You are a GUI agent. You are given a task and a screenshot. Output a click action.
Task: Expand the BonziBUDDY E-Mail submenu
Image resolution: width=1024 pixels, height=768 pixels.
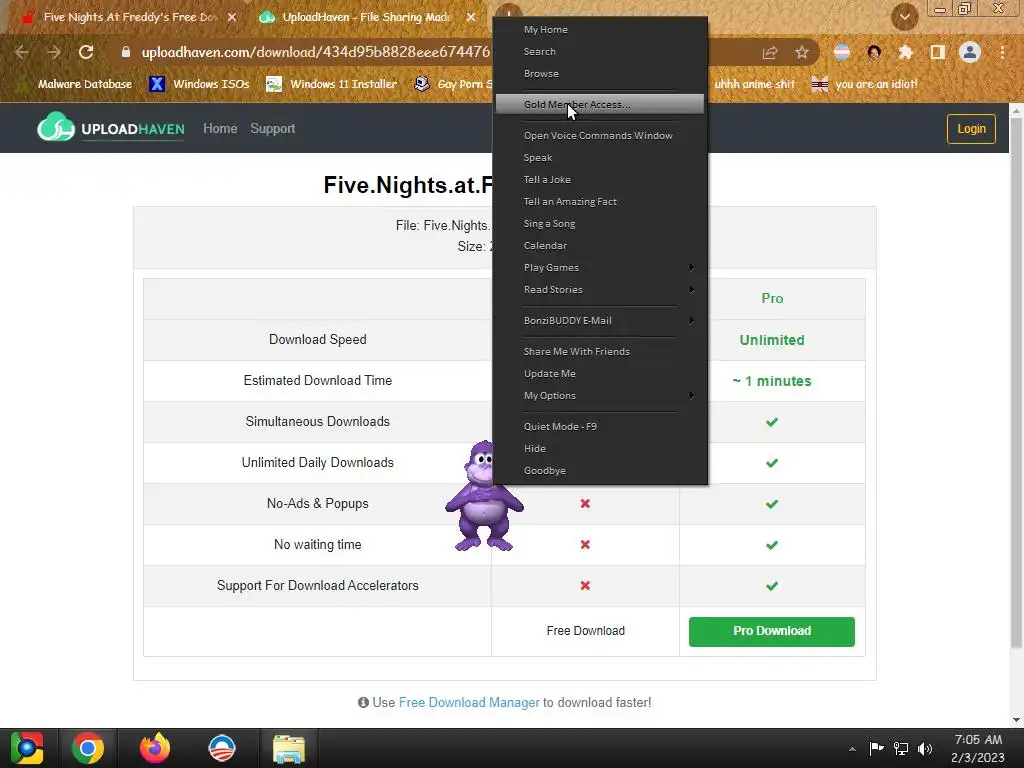[600, 321]
